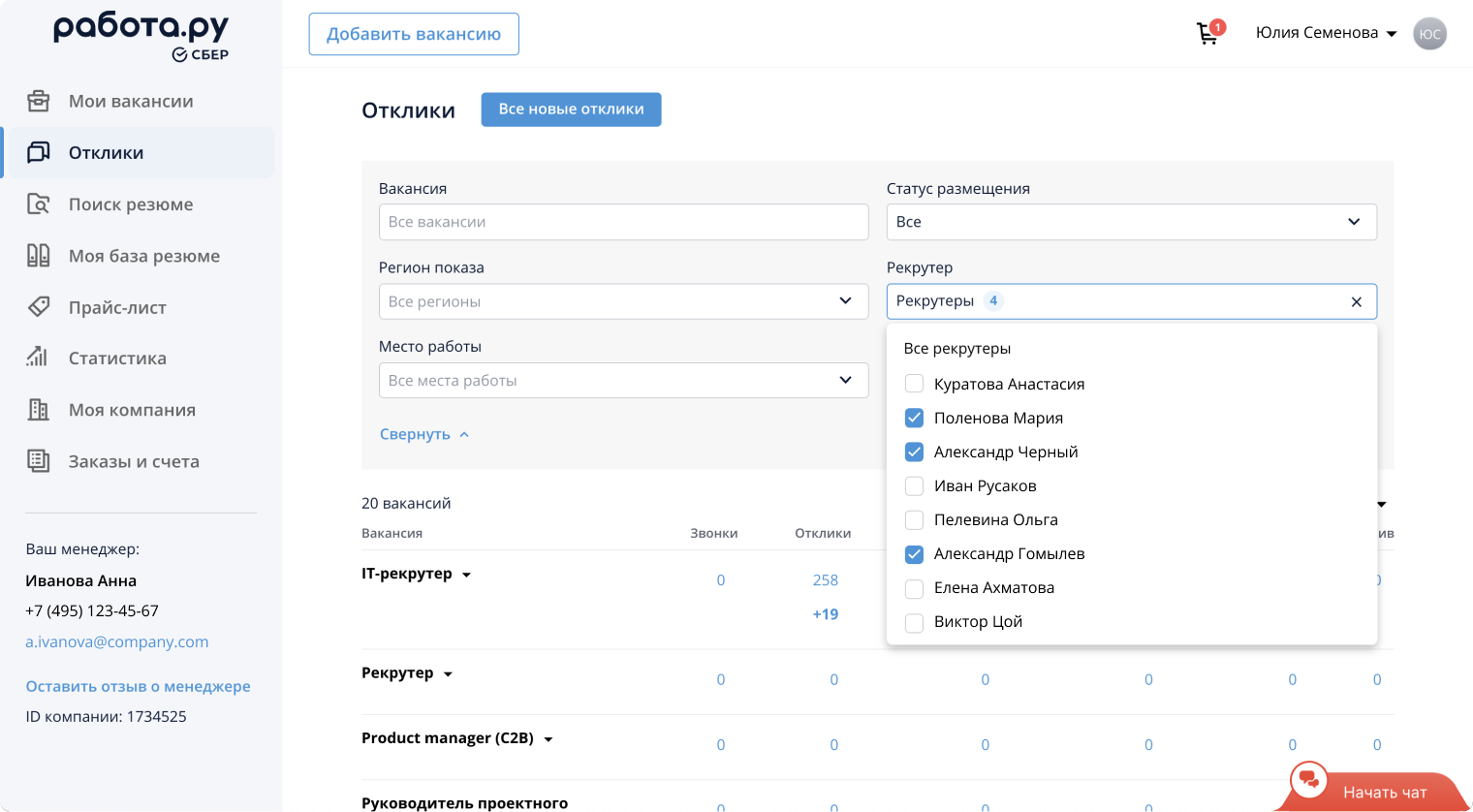Click the Оставить отзыв о менеджере link
Screen dimensions: 1473x812
[138, 686]
